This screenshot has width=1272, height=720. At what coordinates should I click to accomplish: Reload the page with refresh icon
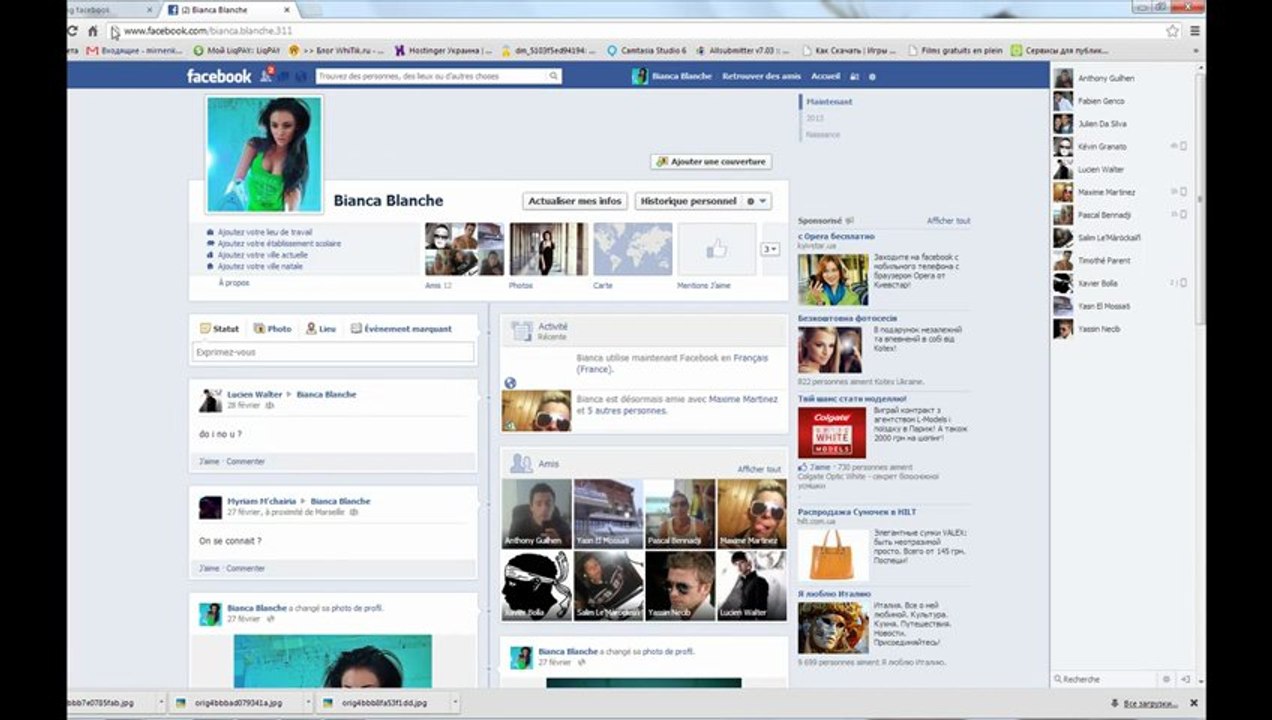tap(72, 31)
